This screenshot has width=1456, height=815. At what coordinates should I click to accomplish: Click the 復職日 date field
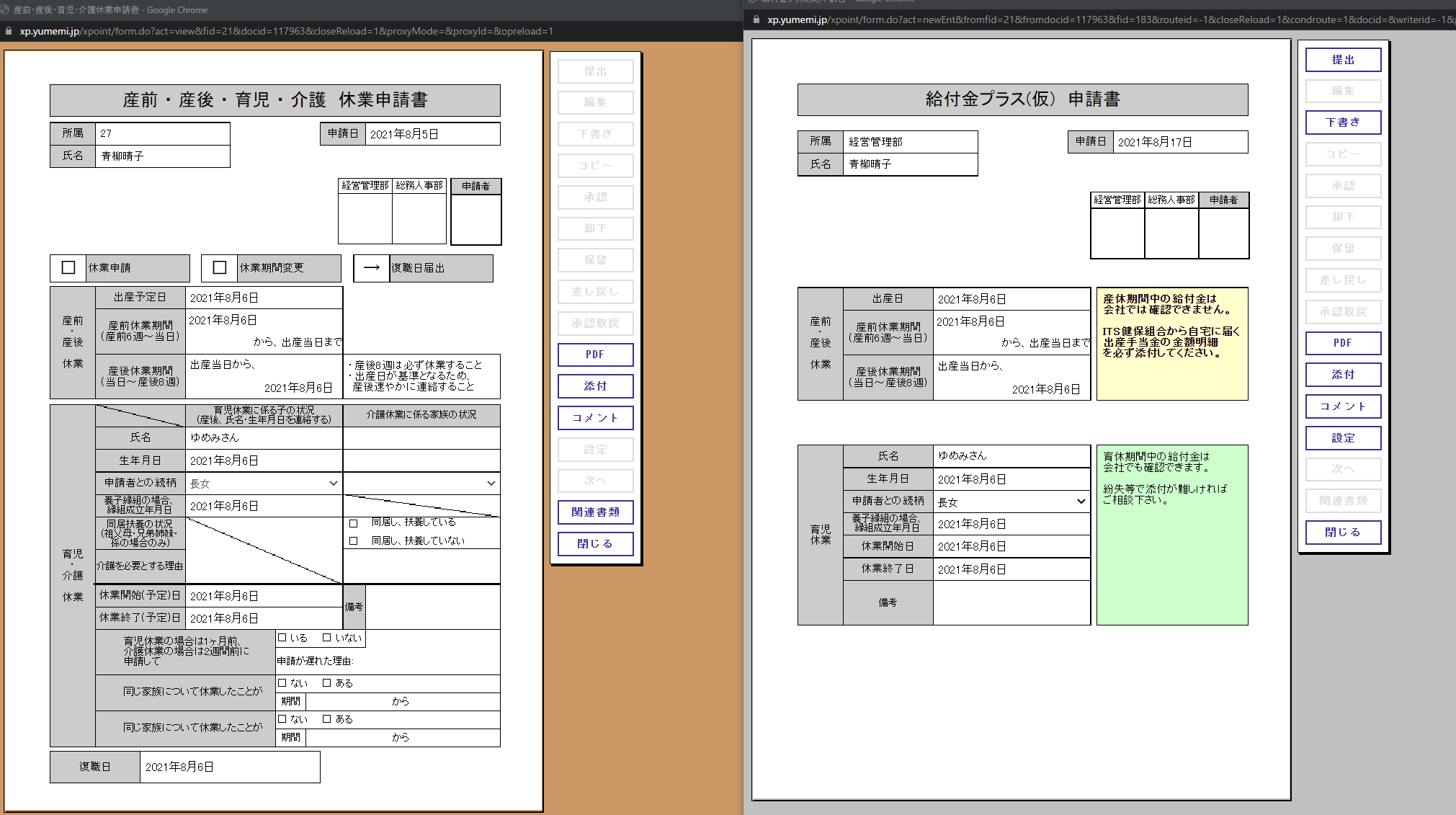(229, 767)
